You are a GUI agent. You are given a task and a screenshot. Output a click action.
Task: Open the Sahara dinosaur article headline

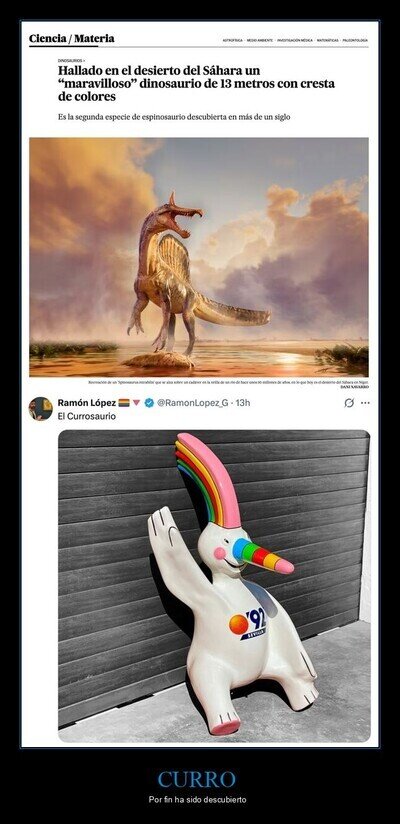(196, 83)
